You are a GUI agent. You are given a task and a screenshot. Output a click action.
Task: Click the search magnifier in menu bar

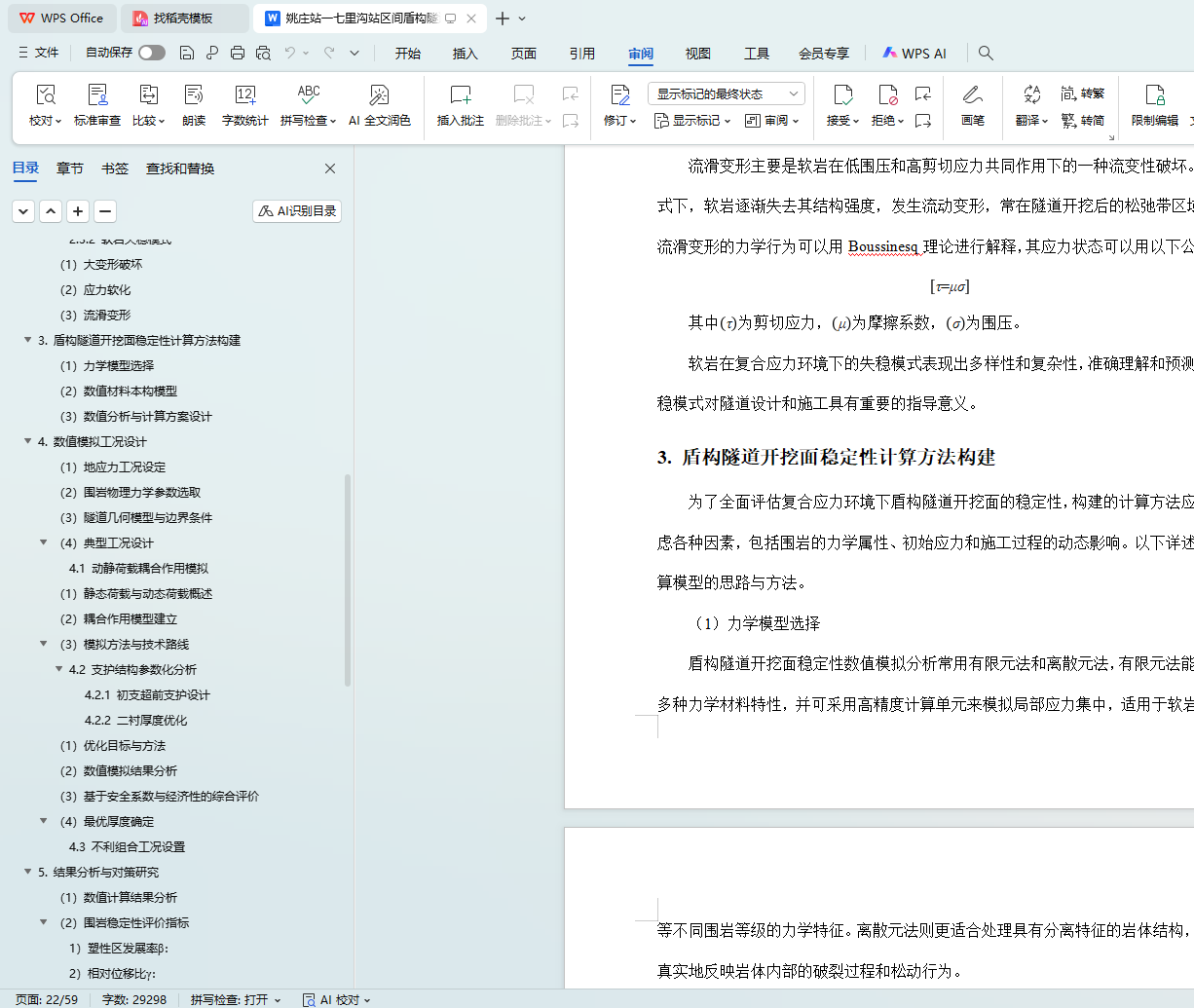click(x=986, y=54)
